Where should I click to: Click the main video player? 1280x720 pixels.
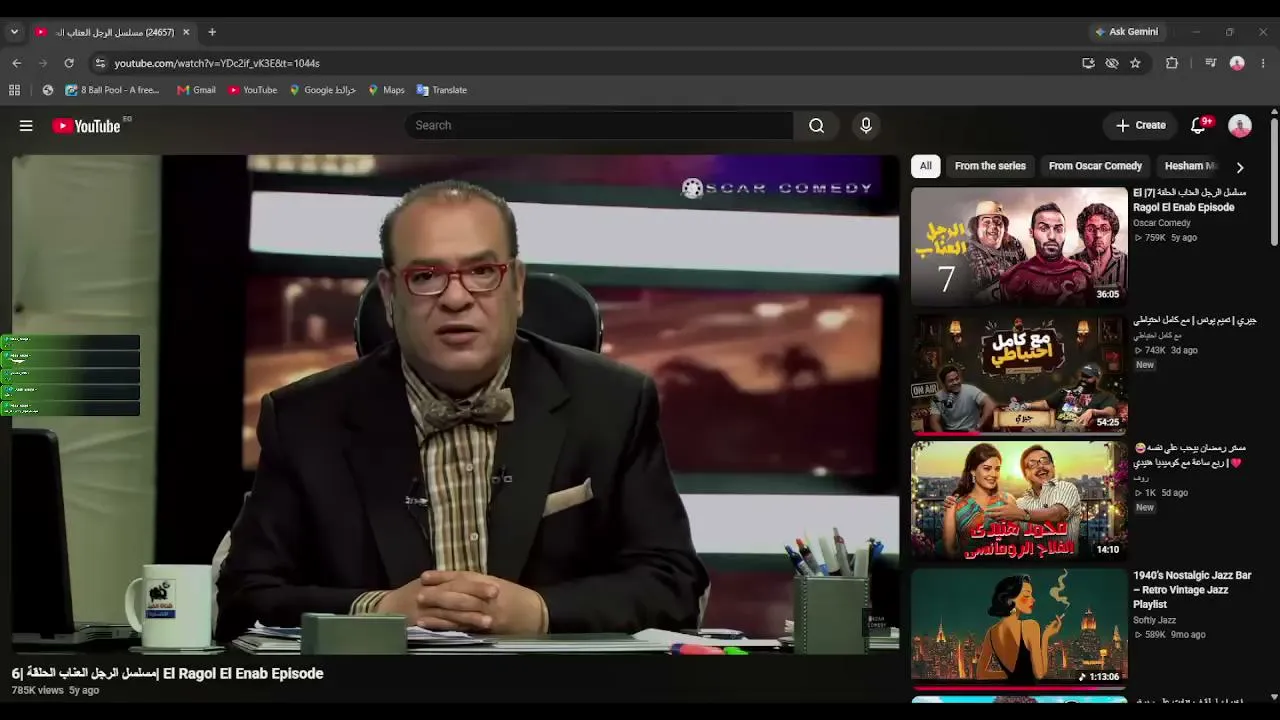pyautogui.click(x=456, y=404)
